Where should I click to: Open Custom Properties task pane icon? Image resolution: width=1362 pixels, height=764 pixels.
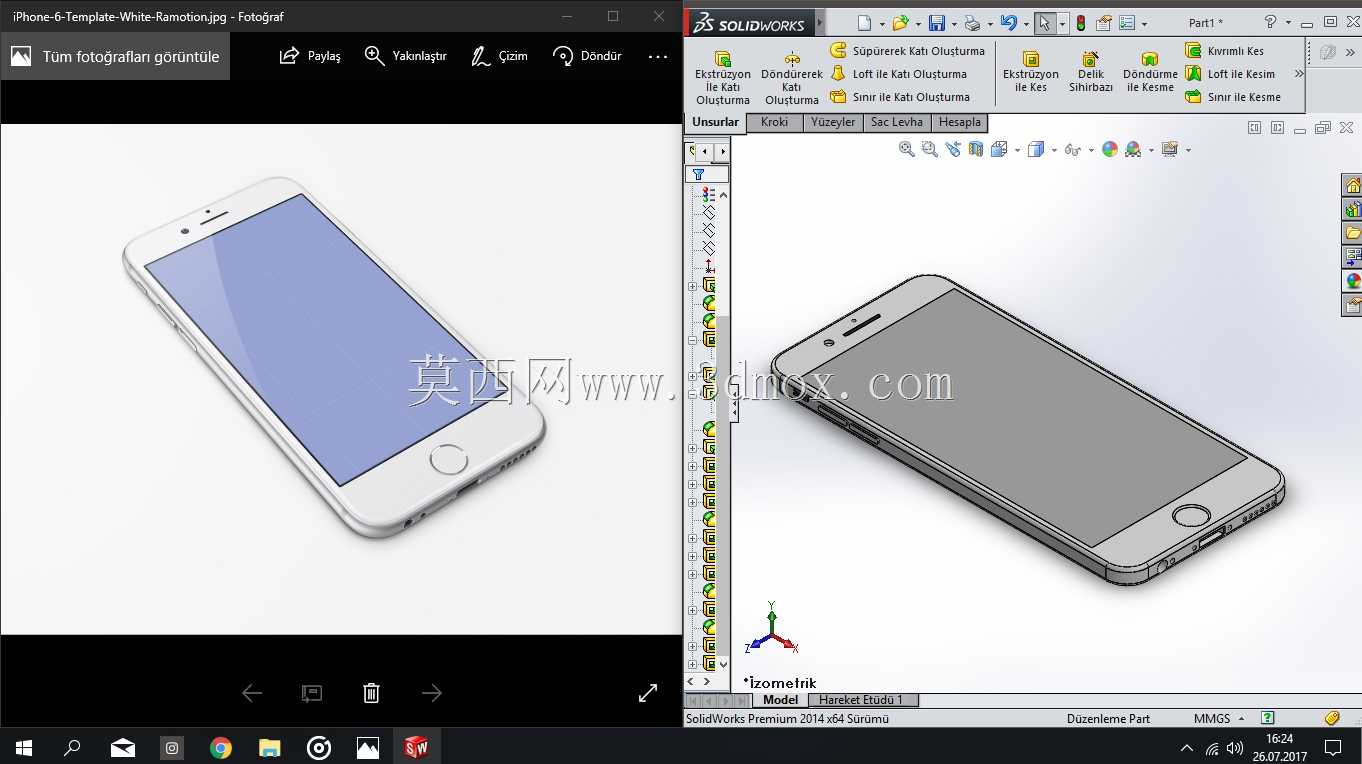[x=1352, y=306]
